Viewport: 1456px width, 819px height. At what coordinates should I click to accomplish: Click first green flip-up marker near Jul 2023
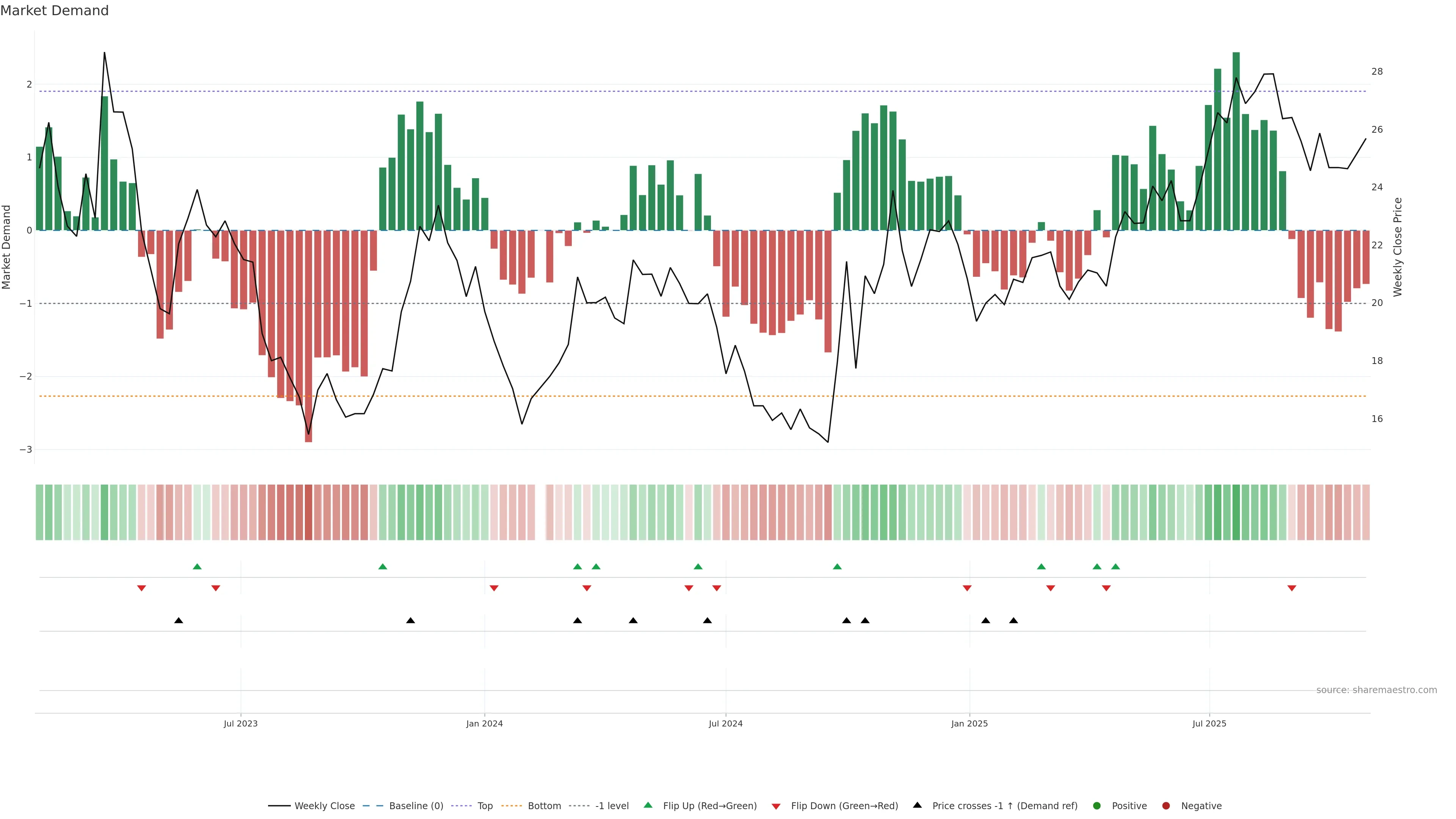point(197,566)
